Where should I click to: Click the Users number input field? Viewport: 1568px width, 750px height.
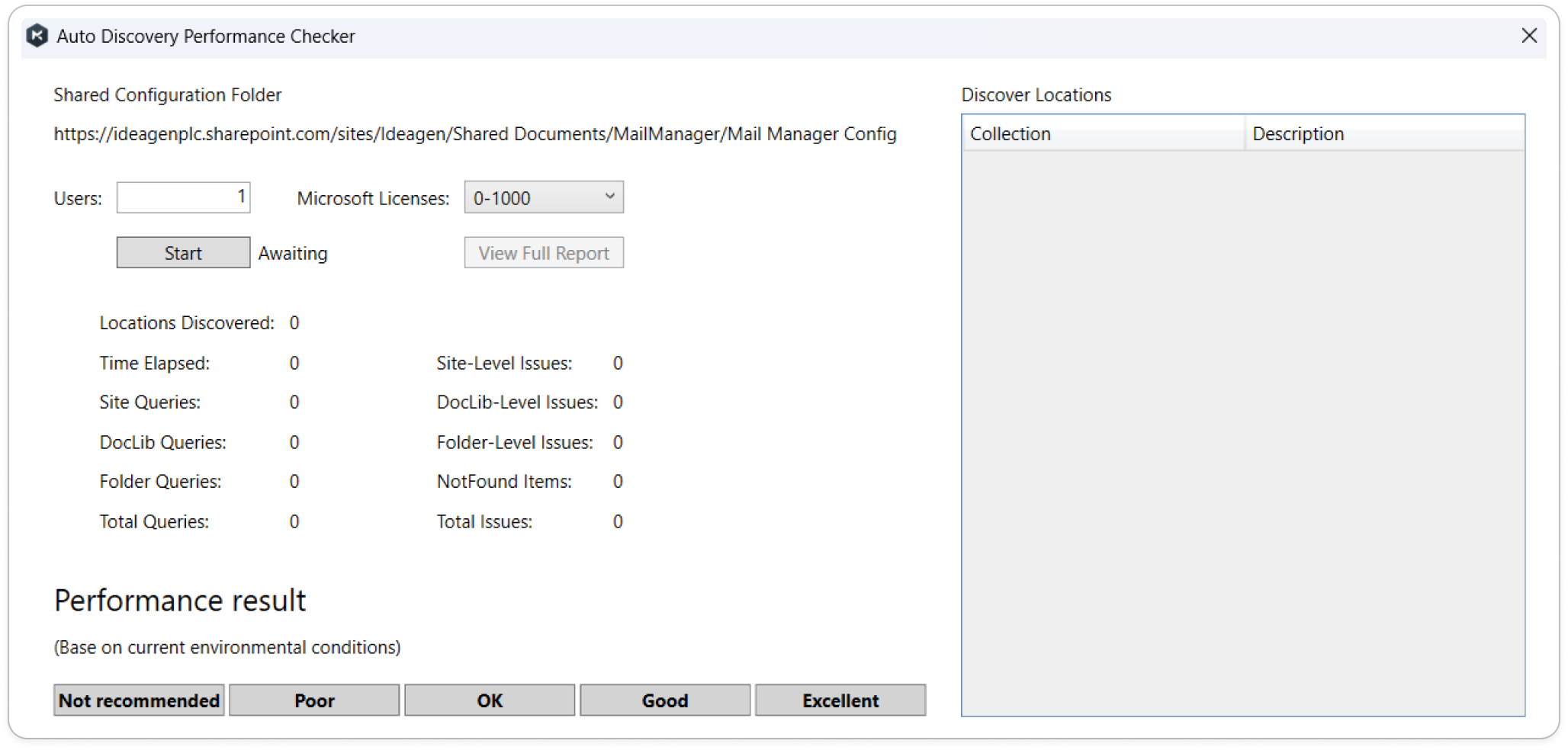tap(183, 197)
